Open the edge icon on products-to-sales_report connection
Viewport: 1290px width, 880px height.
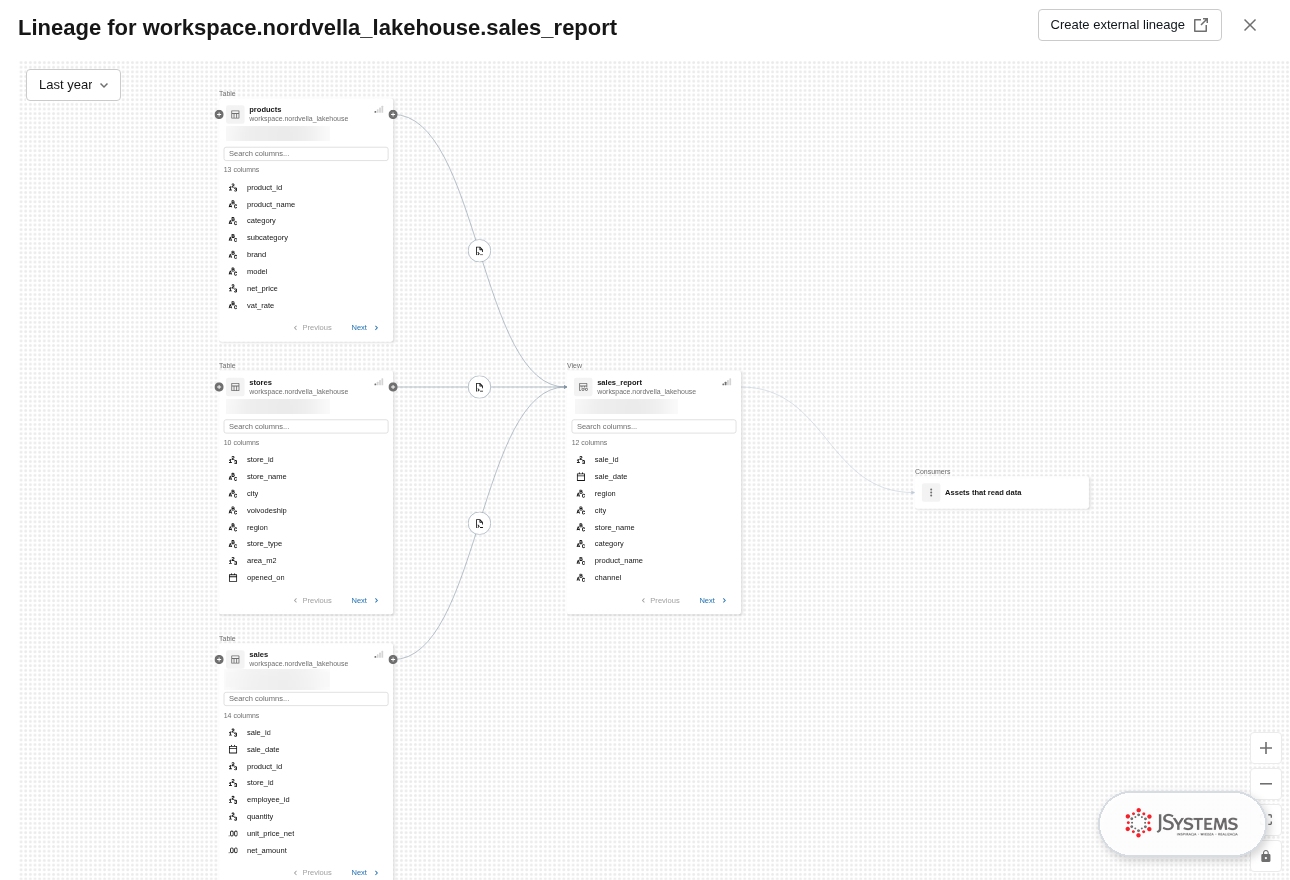point(479,251)
